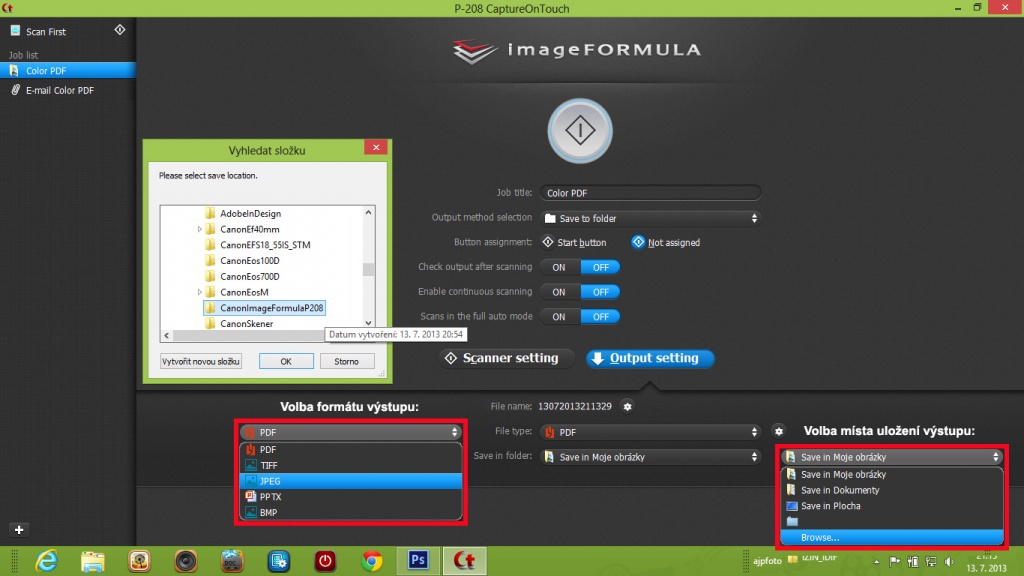Screen dimensions: 1024x576
Task: Click the CaptureOnTouch taskbar icon
Action: [x=464, y=561]
